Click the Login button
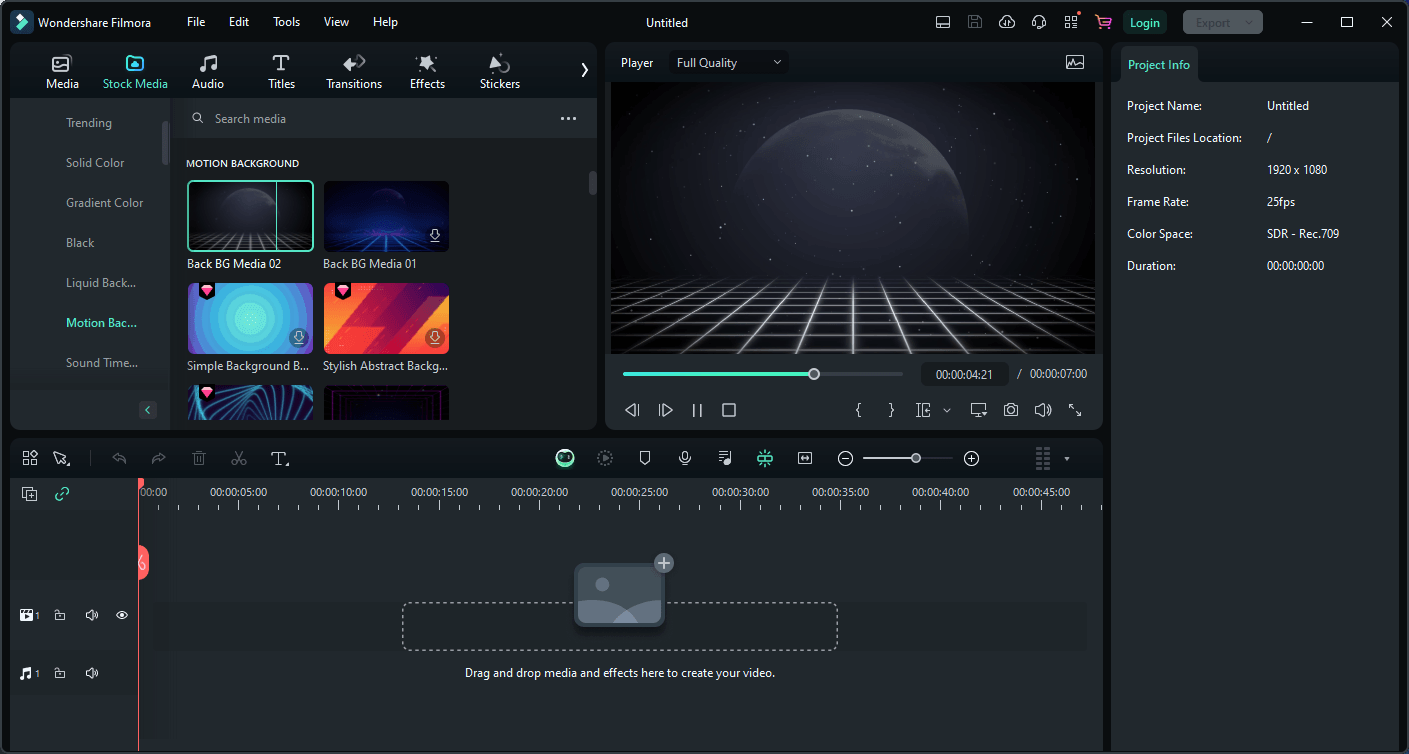 coord(1144,22)
